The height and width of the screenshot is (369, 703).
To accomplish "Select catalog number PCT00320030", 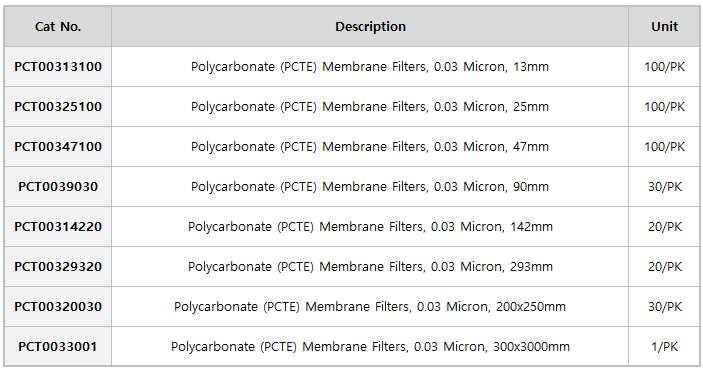I will [58, 307].
